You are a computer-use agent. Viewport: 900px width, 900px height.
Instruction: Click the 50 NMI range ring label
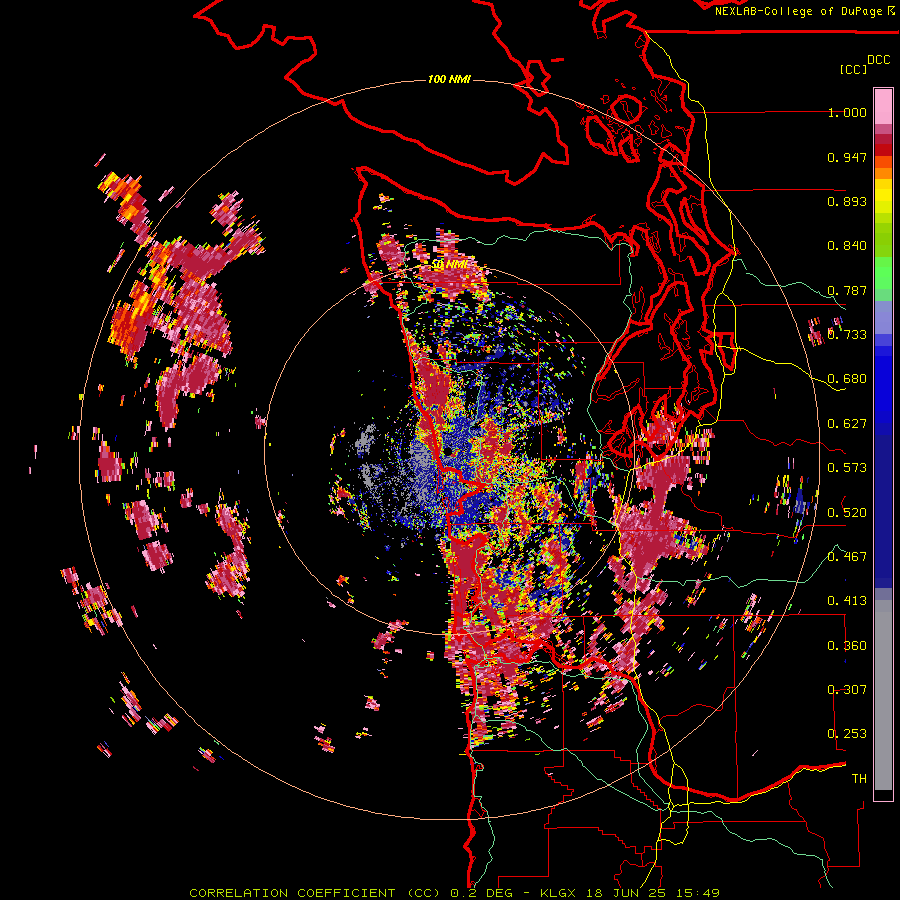449,265
